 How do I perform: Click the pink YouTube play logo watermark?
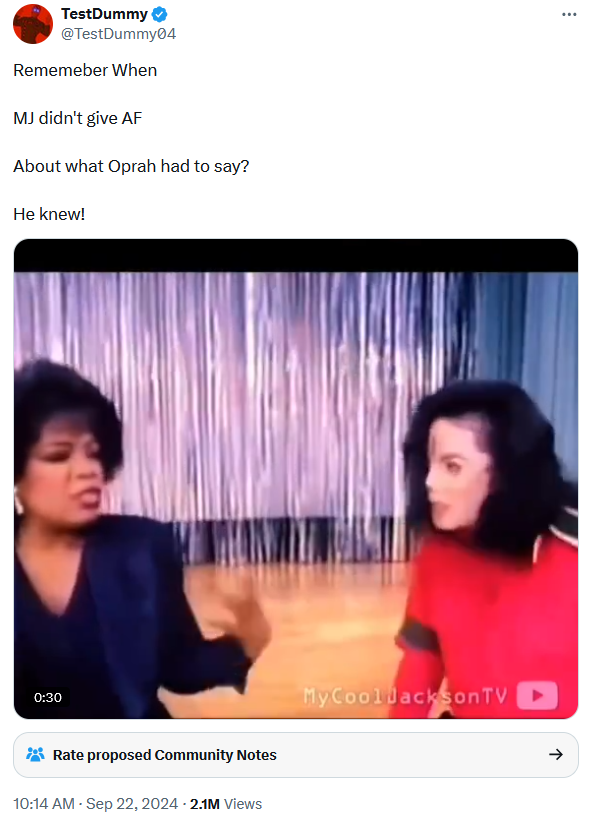(x=537, y=695)
